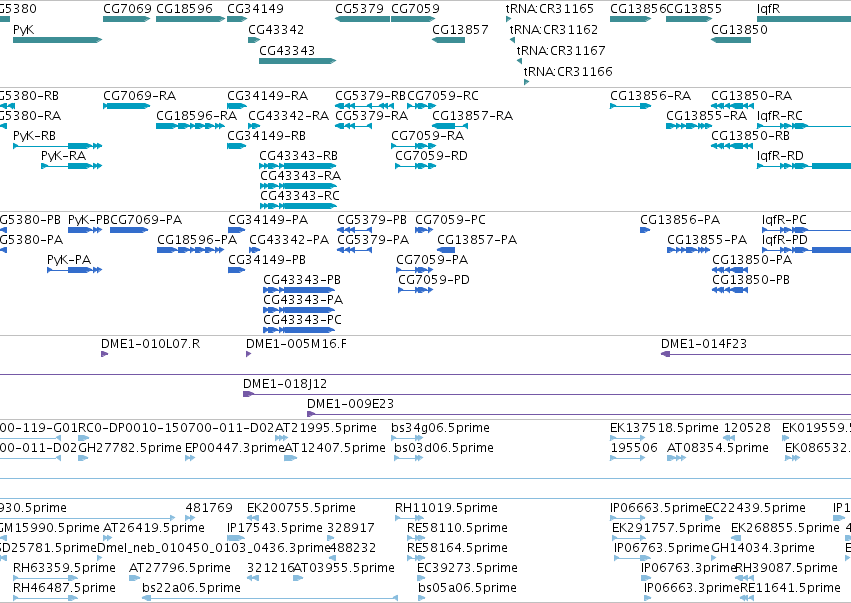The image size is (851, 603).
Task: Select transcript CG43343-RC
Action: [x=297, y=206]
